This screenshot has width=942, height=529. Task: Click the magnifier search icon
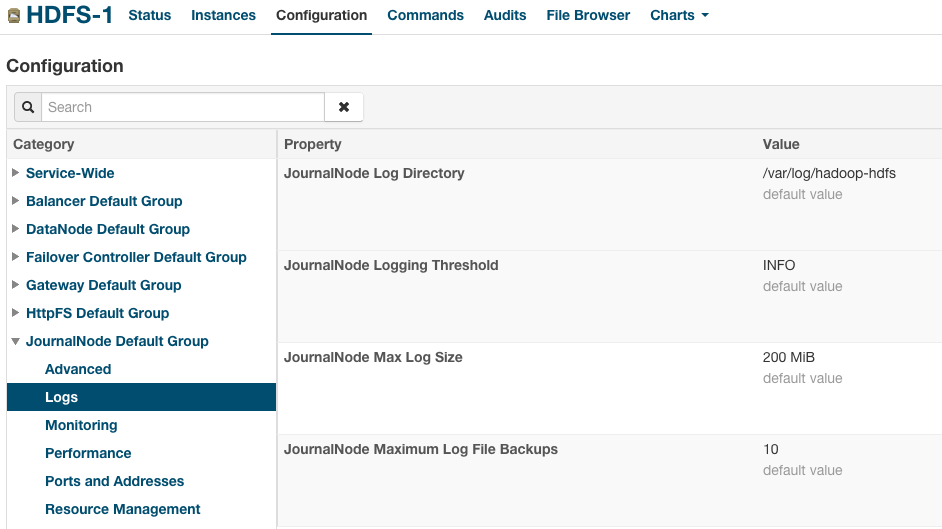(x=28, y=107)
